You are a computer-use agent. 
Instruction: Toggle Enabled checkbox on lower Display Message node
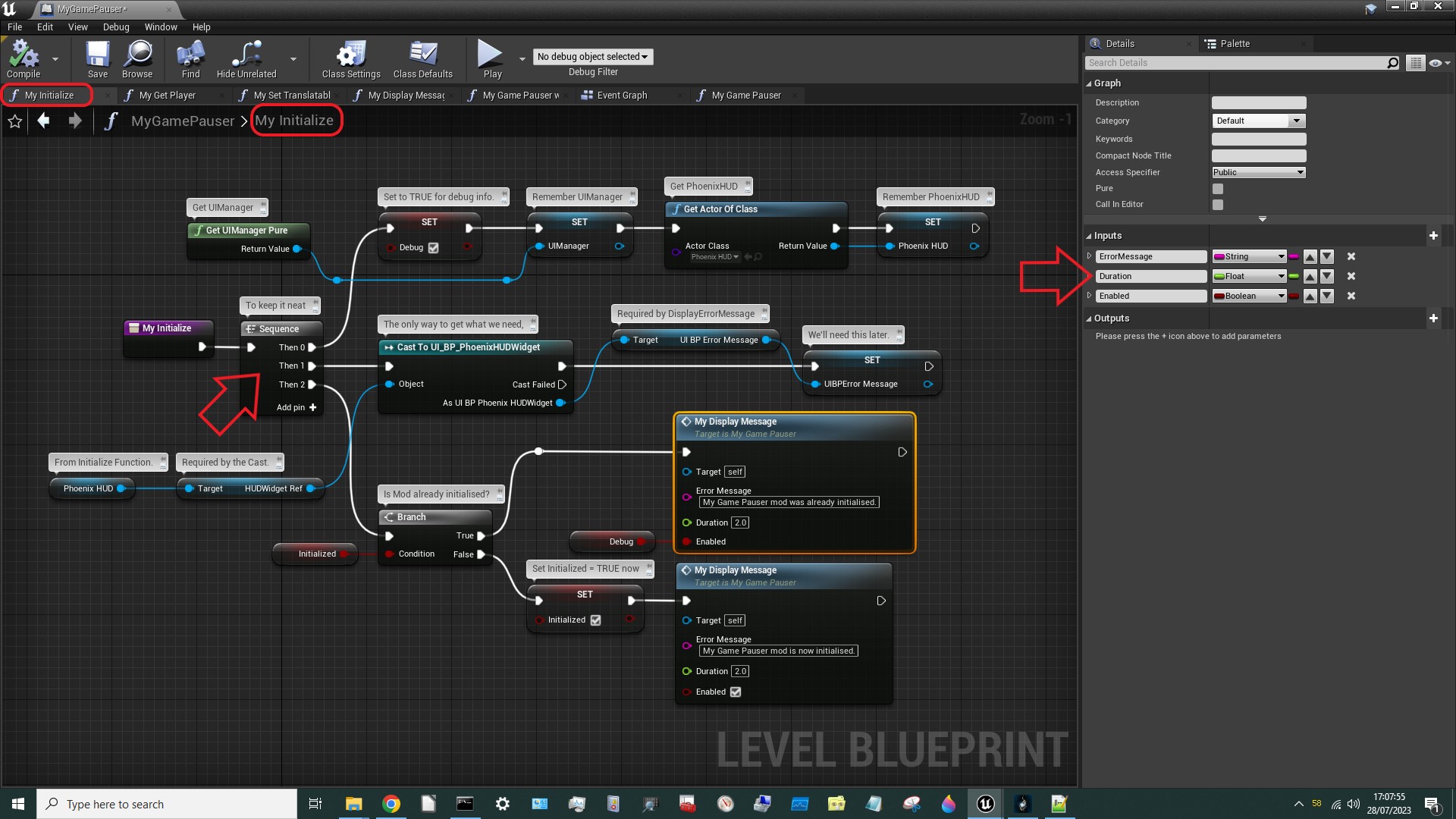[735, 692]
